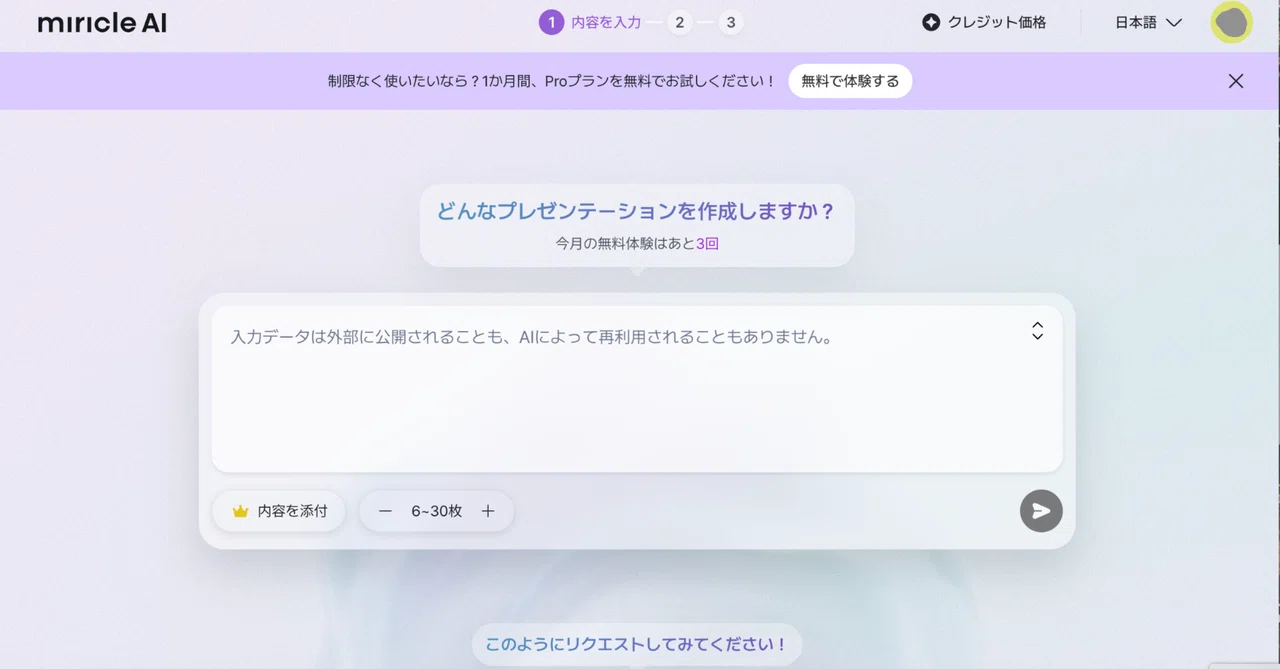Open クレジット価格 credit pricing
Image resolution: width=1280 pixels, height=669 pixels.
984,22
